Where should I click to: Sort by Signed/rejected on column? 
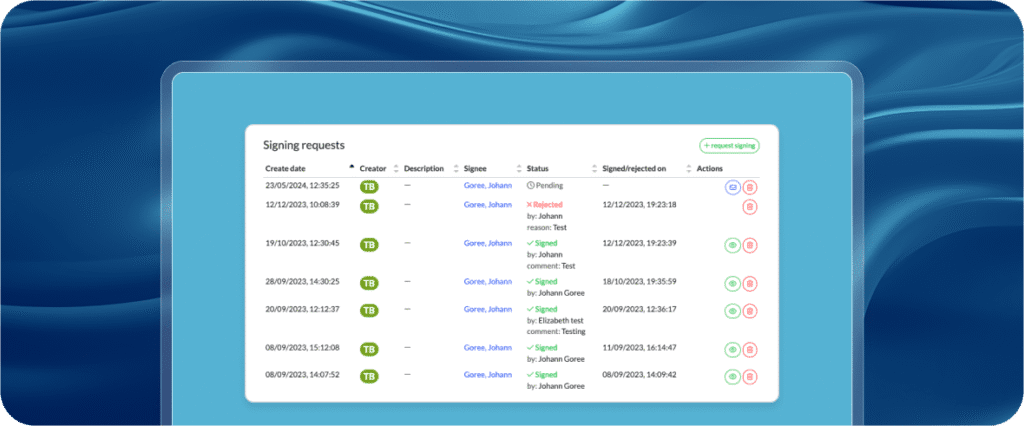coord(634,168)
